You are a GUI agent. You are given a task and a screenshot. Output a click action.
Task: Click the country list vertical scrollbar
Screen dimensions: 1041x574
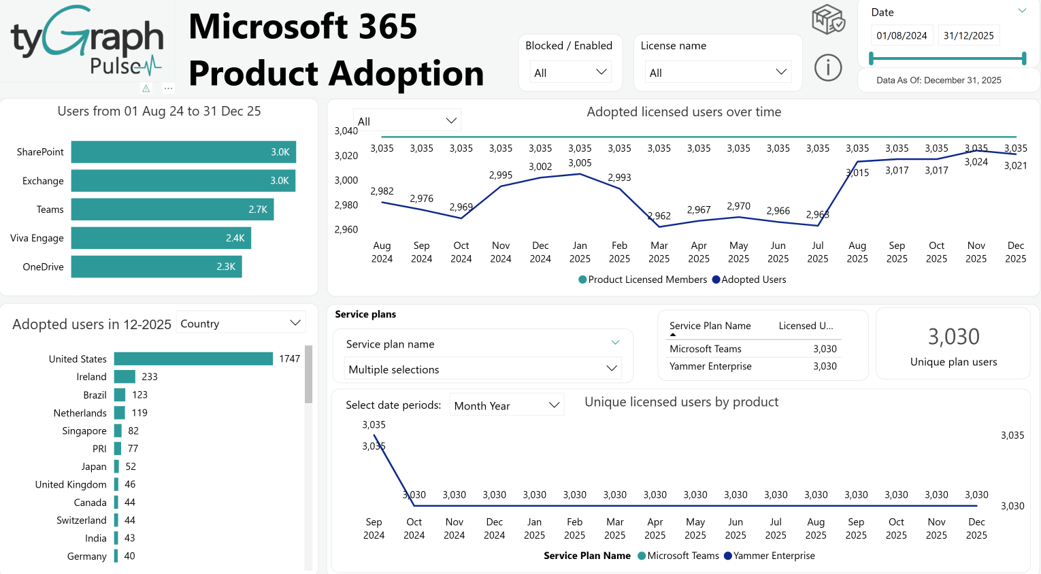(308, 374)
